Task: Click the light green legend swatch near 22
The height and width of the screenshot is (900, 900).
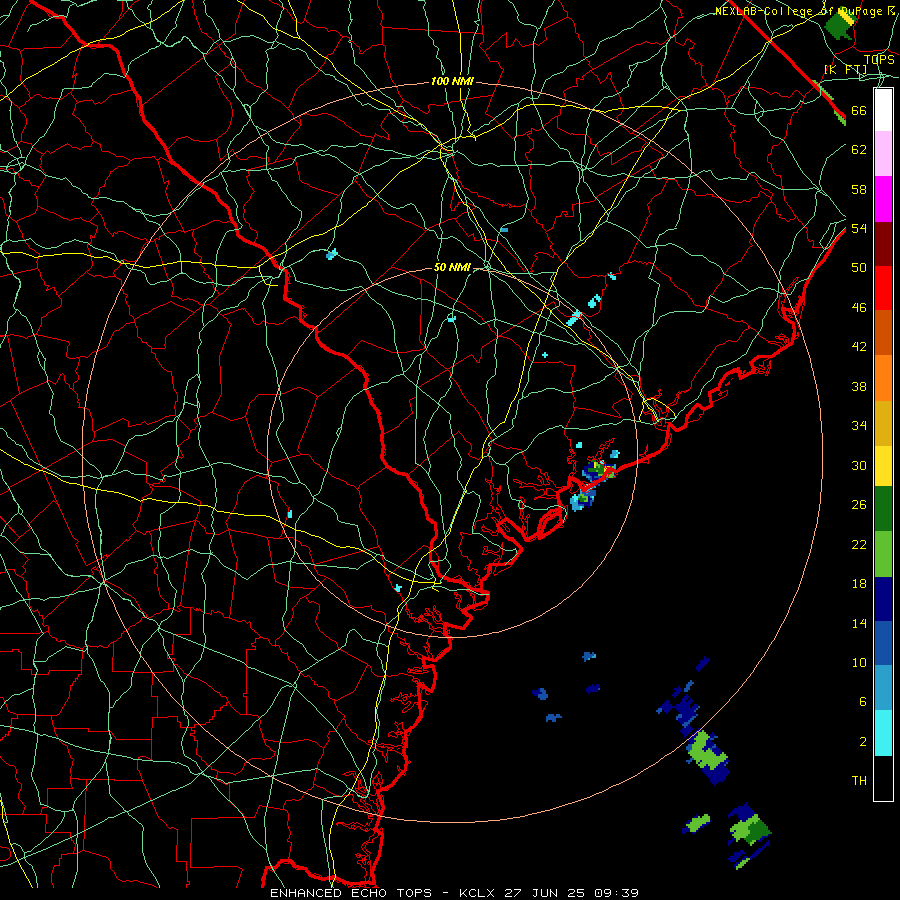Action: coord(883,554)
